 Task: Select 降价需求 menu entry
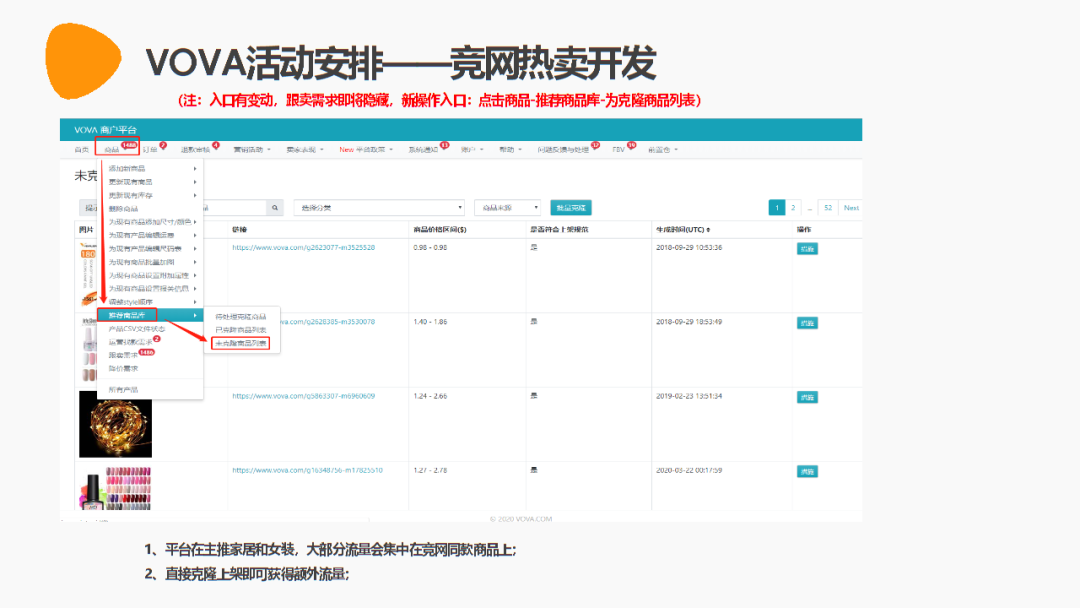pos(151,368)
